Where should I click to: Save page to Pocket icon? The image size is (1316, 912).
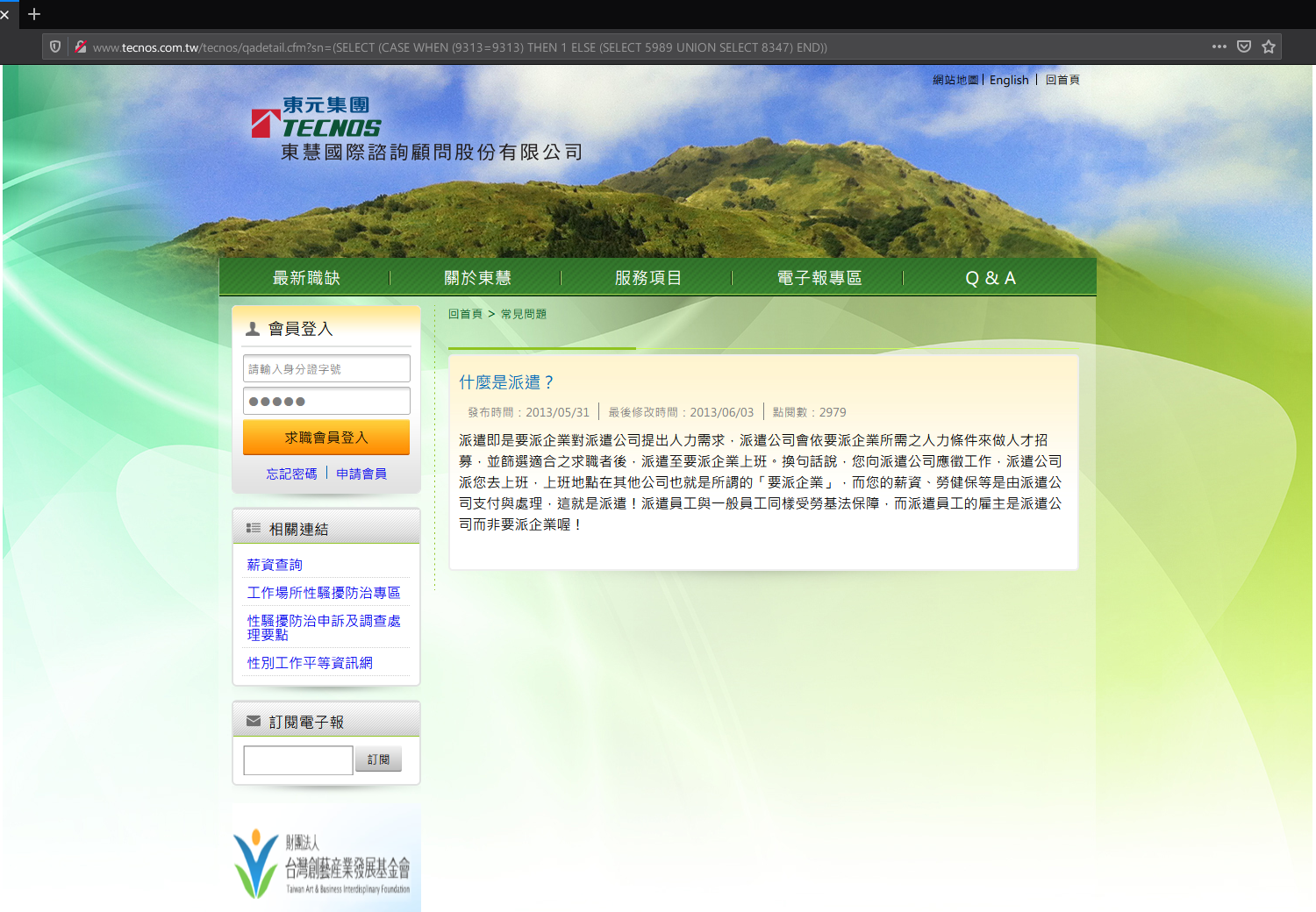[x=1243, y=46]
